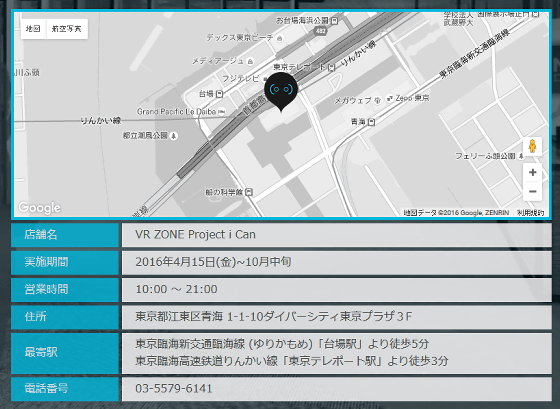Click the black VR ZONE map marker
This screenshot has height=409, width=560.
[x=281, y=91]
